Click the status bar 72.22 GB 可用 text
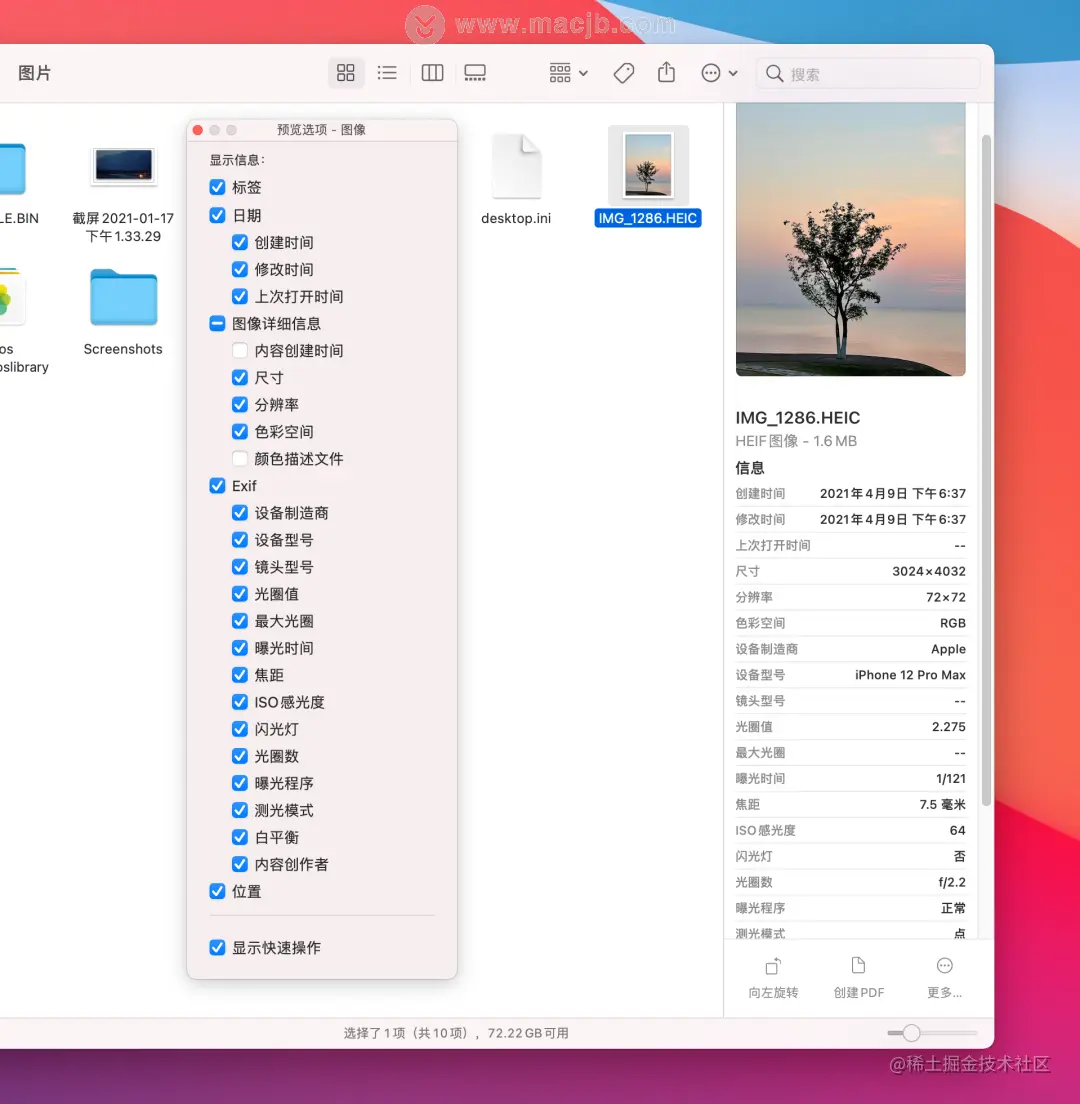The width and height of the screenshot is (1080, 1104). point(528,1033)
